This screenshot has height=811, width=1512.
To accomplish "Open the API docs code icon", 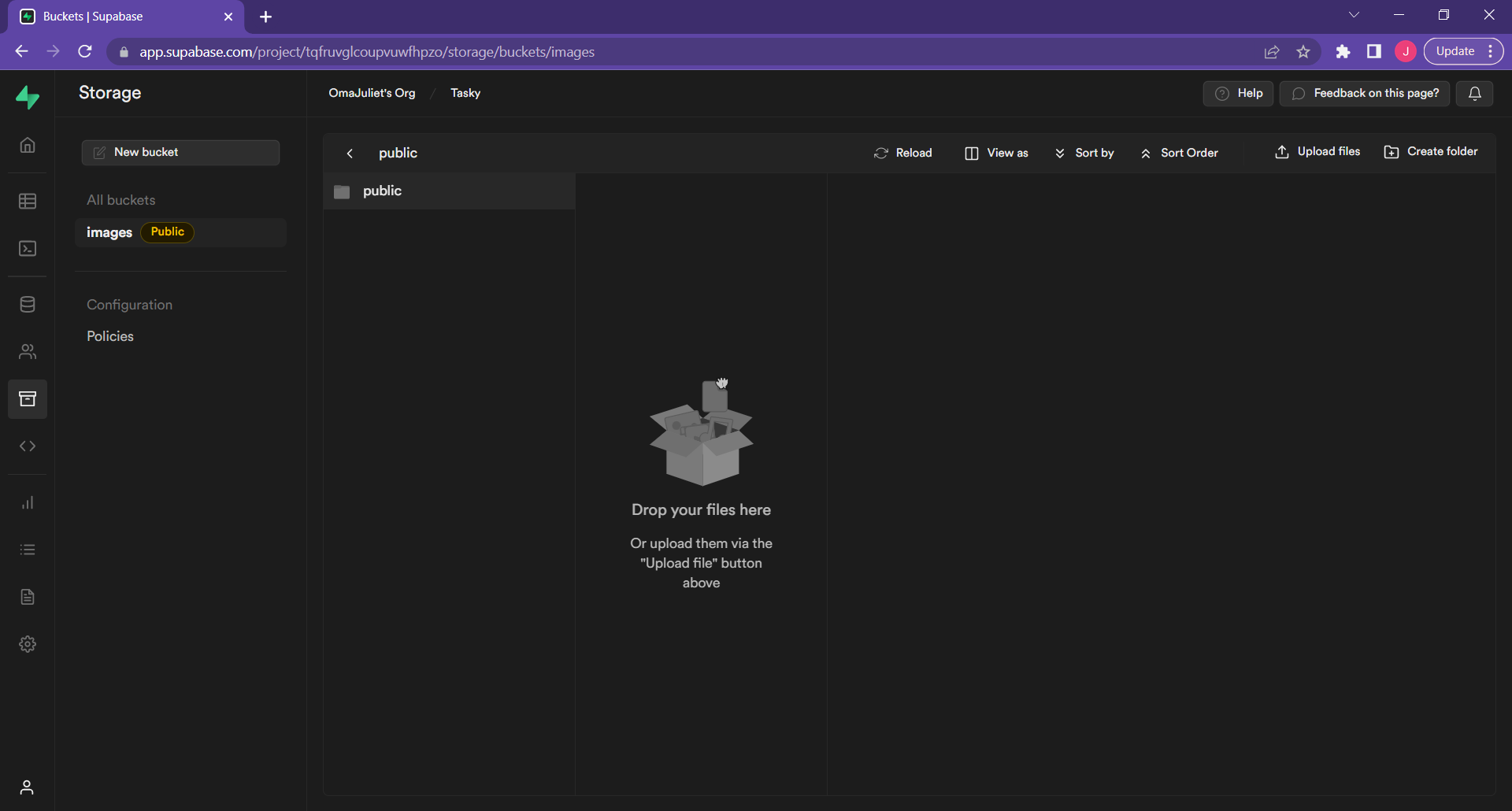I will [x=28, y=446].
